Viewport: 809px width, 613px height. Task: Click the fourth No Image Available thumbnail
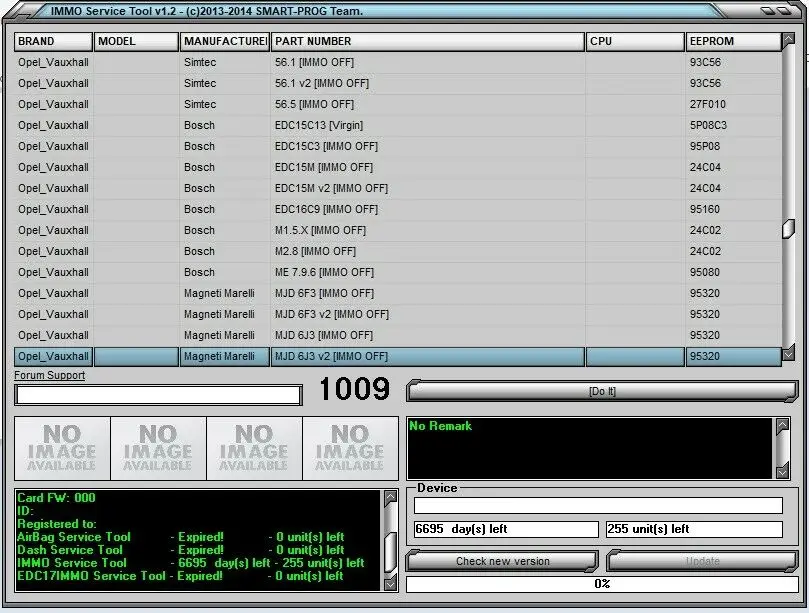pos(350,448)
